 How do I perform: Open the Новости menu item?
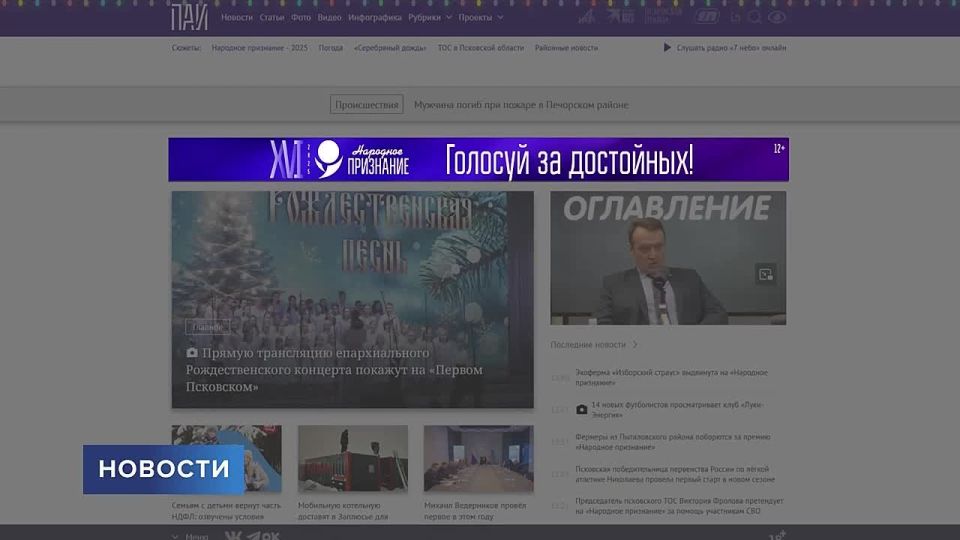point(237,17)
